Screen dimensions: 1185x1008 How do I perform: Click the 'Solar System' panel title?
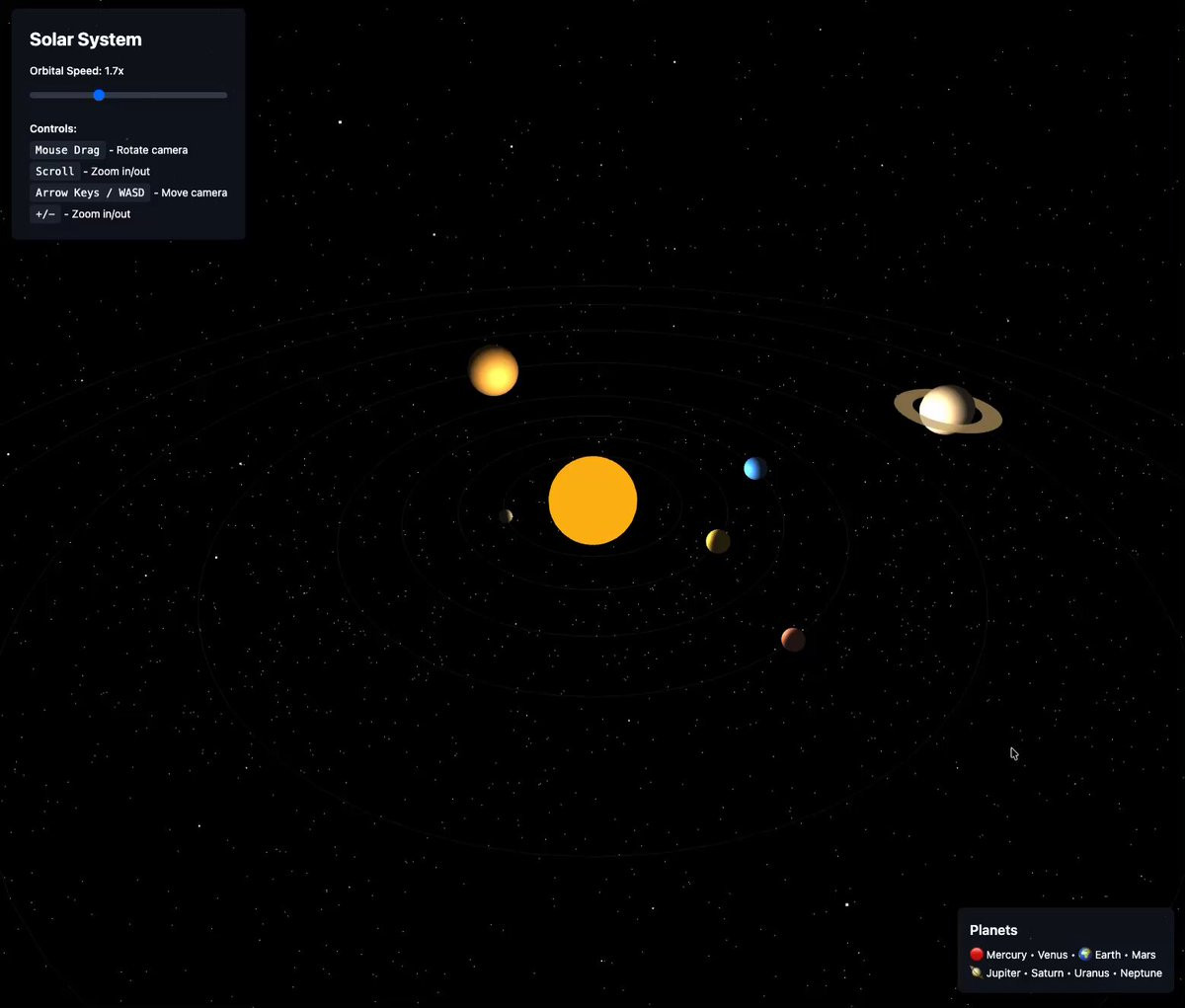(x=86, y=39)
